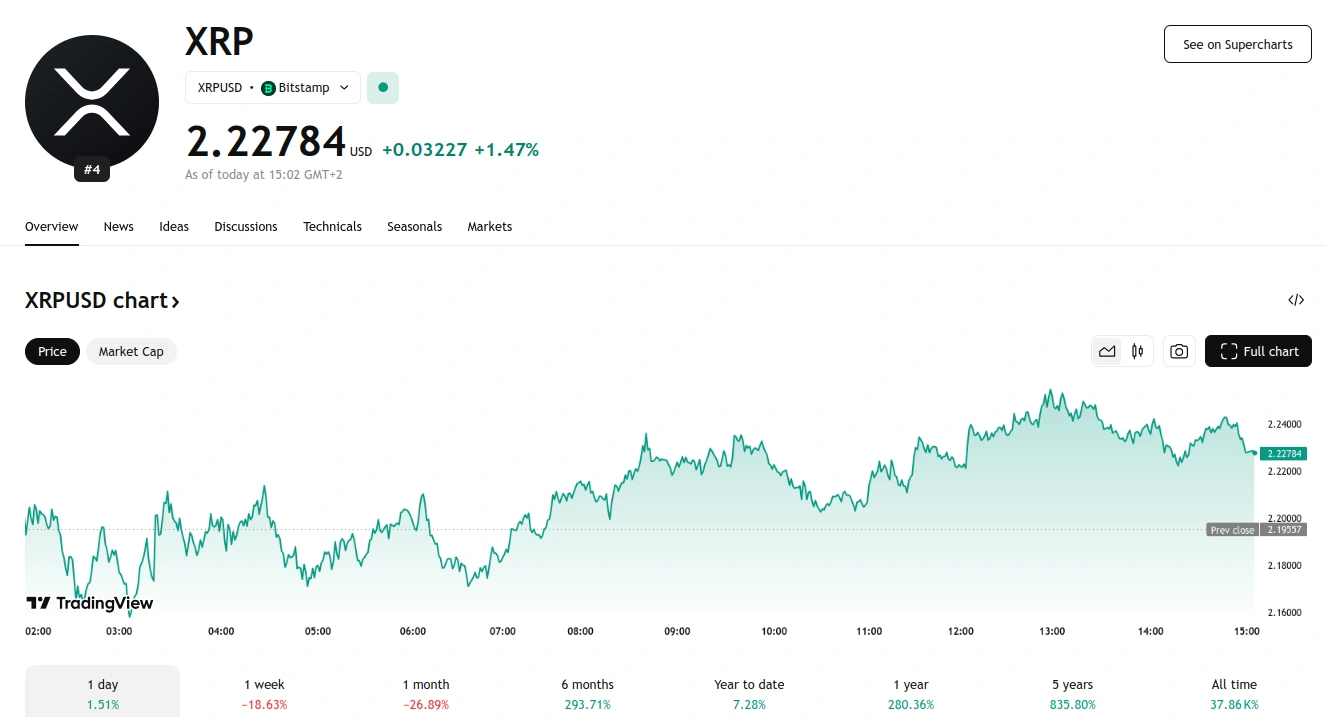Select the All time range
The width and height of the screenshot is (1326, 717).
click(1234, 693)
